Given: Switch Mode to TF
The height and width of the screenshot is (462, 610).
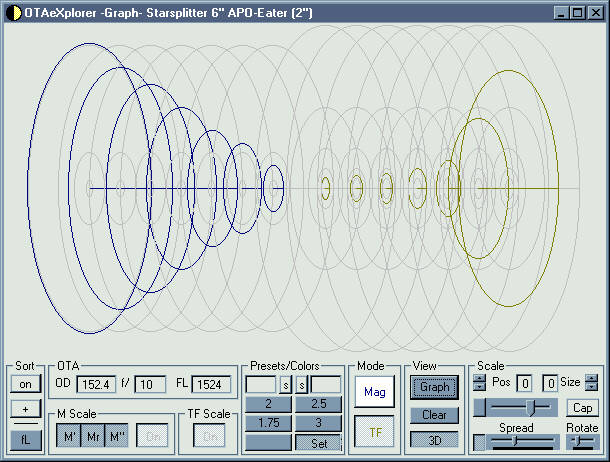Looking at the screenshot, I should coord(374,432).
